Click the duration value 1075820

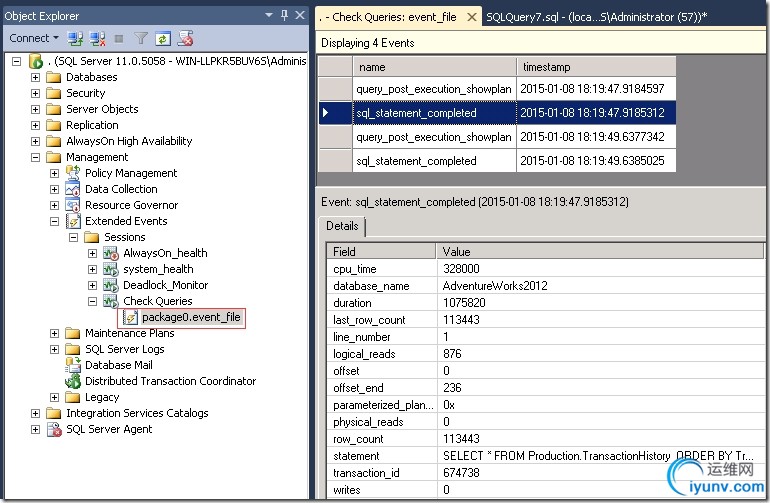click(464, 303)
